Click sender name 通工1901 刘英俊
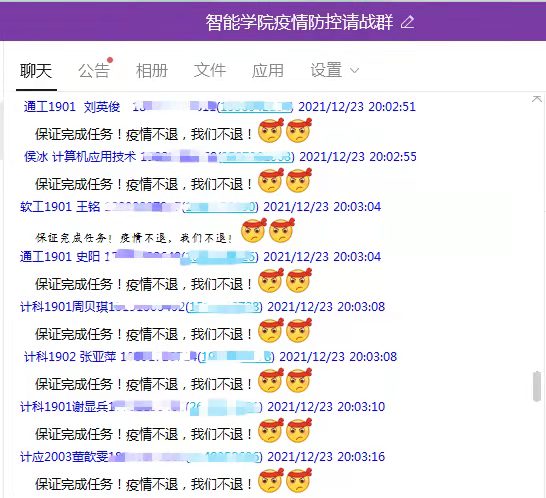The image size is (546, 498). 72,107
